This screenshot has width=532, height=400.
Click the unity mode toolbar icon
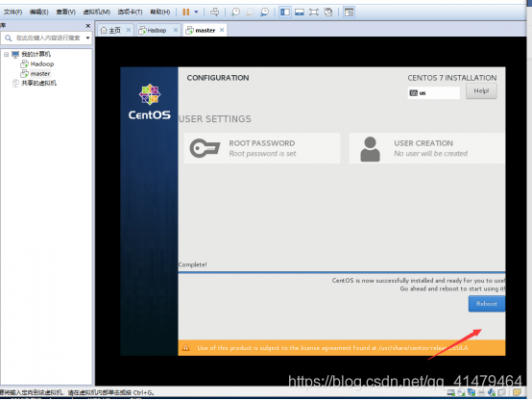pos(328,12)
